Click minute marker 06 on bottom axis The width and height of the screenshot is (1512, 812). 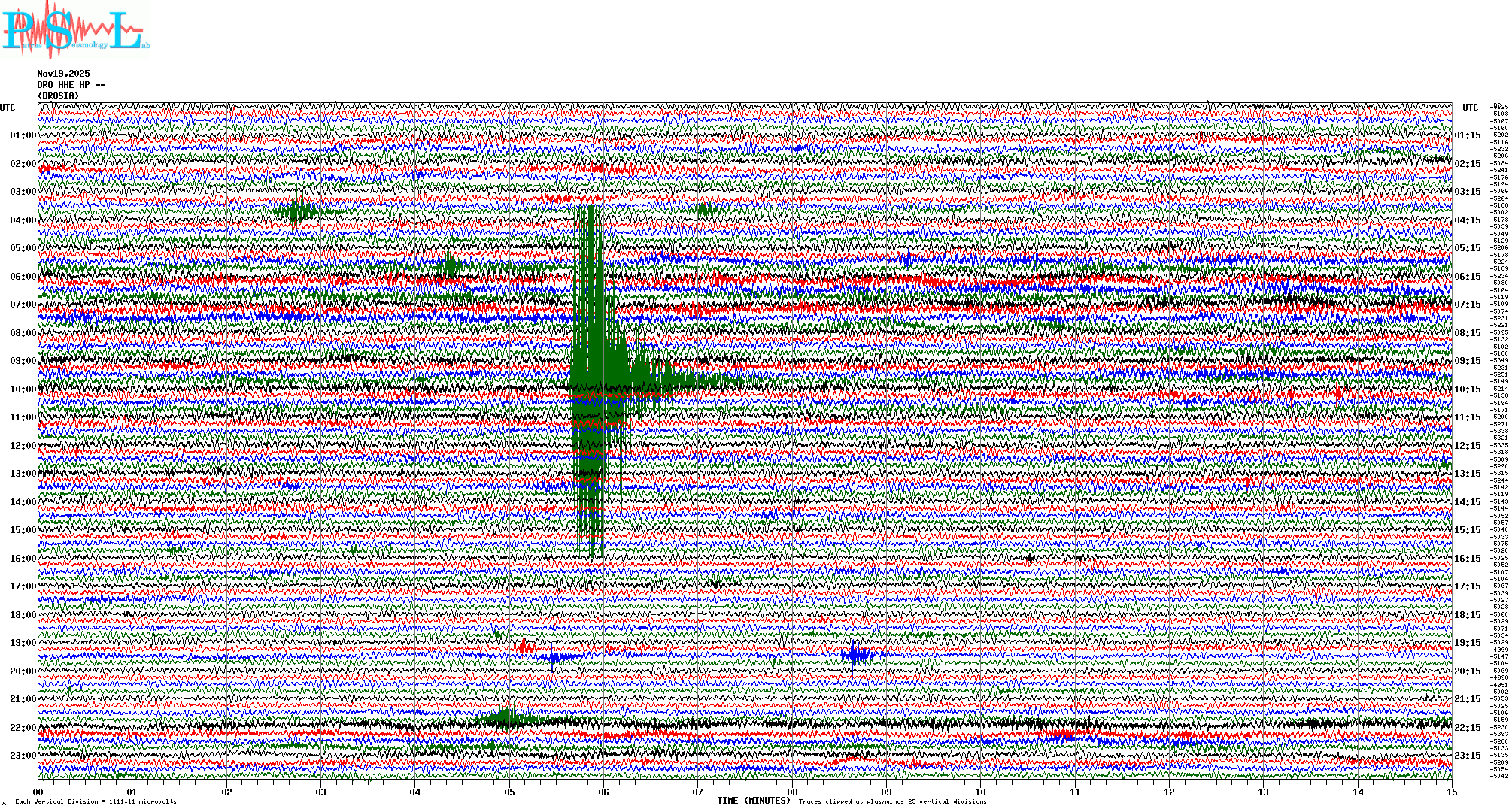coord(603,792)
